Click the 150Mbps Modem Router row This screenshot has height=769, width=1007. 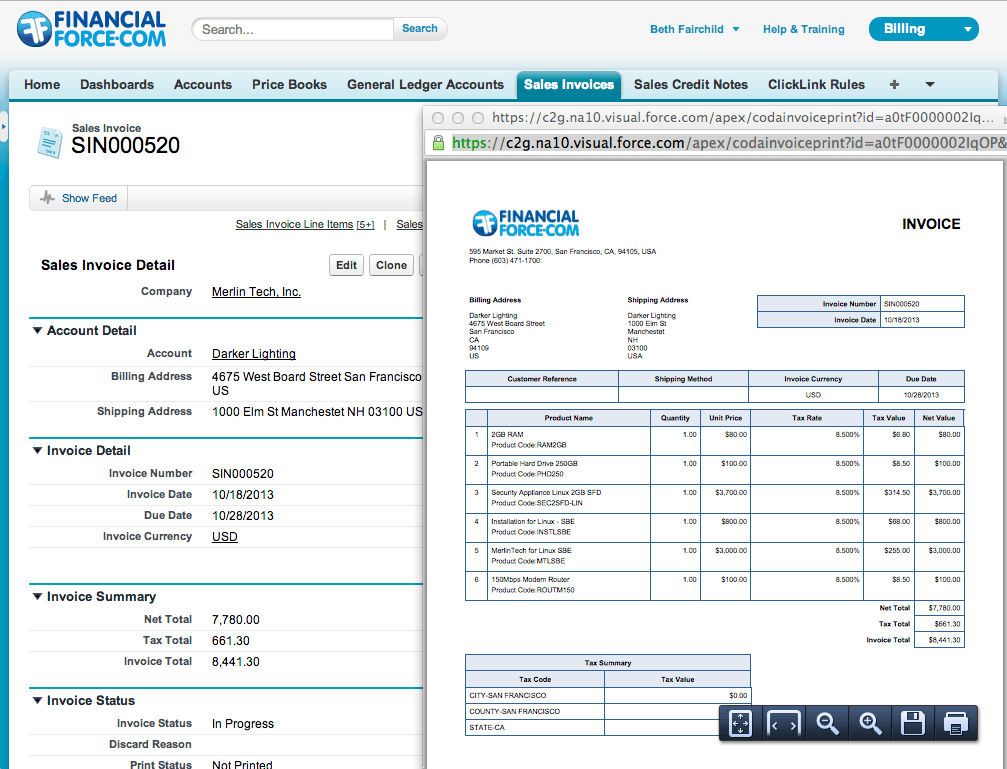pyautogui.click(x=714, y=585)
